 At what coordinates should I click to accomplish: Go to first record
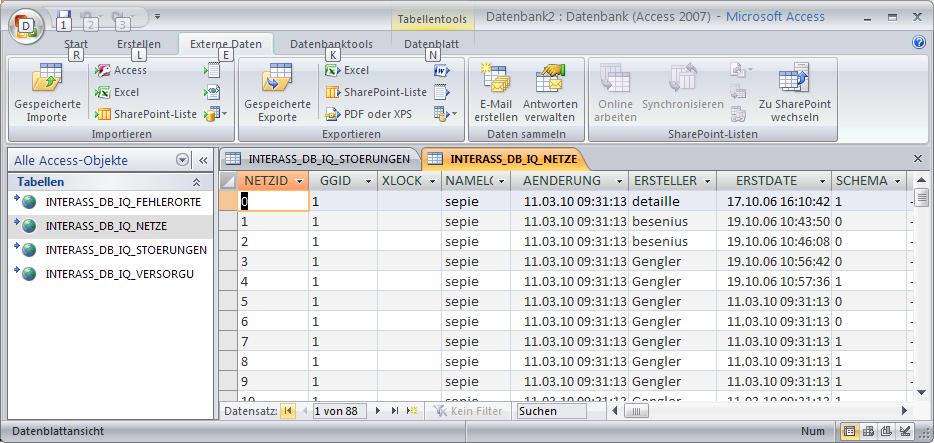coord(288,411)
